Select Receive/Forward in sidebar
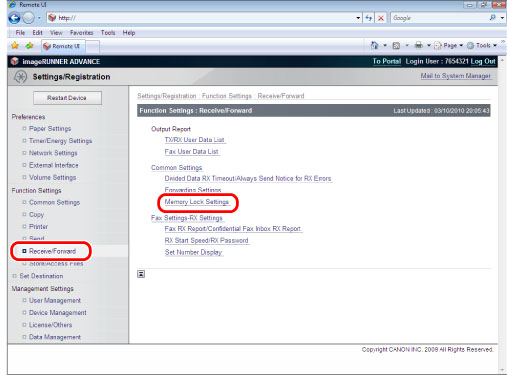The height and width of the screenshot is (375, 507). pyautogui.click(x=52, y=251)
